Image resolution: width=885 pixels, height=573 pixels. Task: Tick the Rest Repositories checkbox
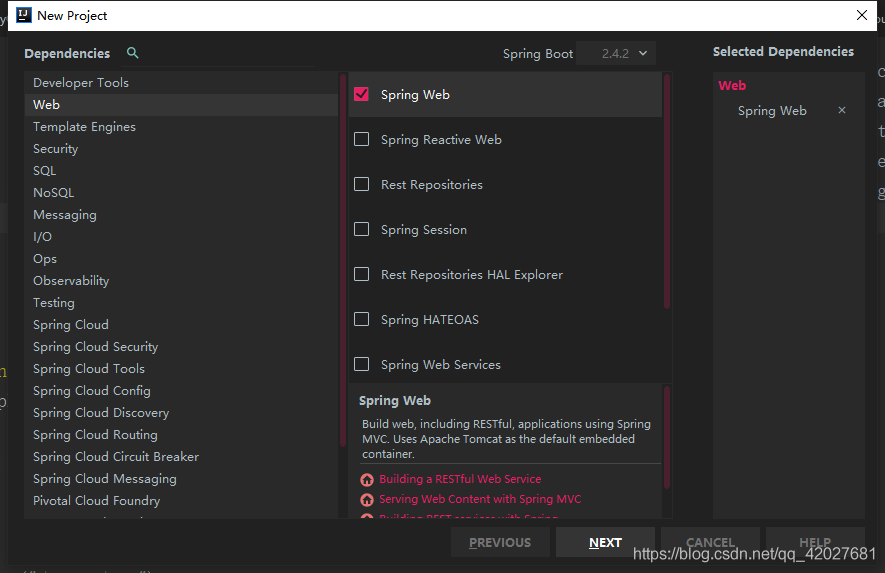click(361, 185)
